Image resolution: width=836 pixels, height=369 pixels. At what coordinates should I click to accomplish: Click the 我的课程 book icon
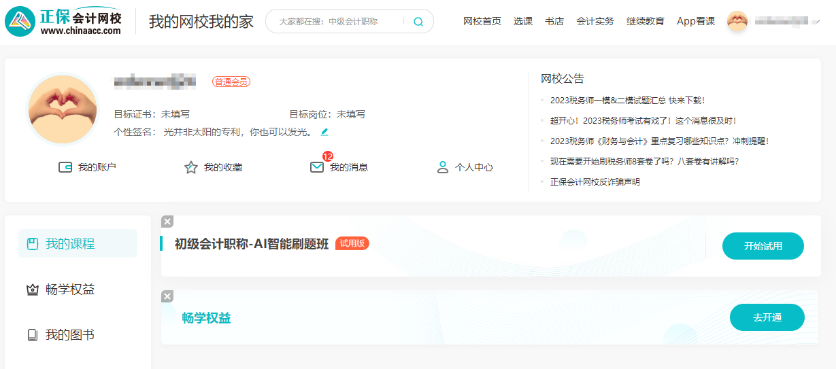[x=33, y=244]
